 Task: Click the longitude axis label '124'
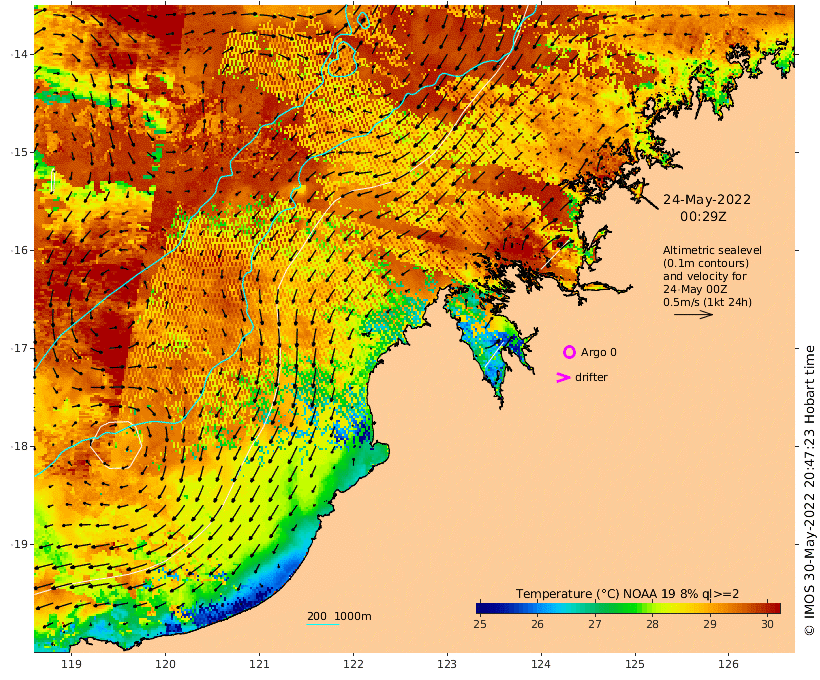pos(541,664)
